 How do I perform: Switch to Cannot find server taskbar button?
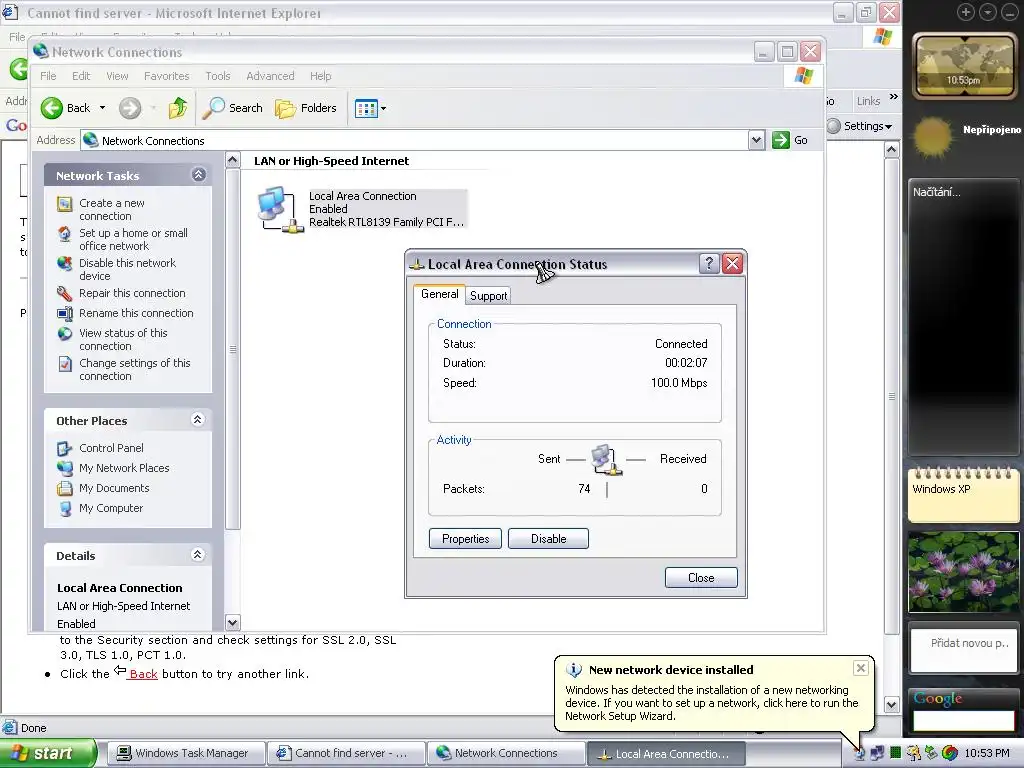(345, 753)
